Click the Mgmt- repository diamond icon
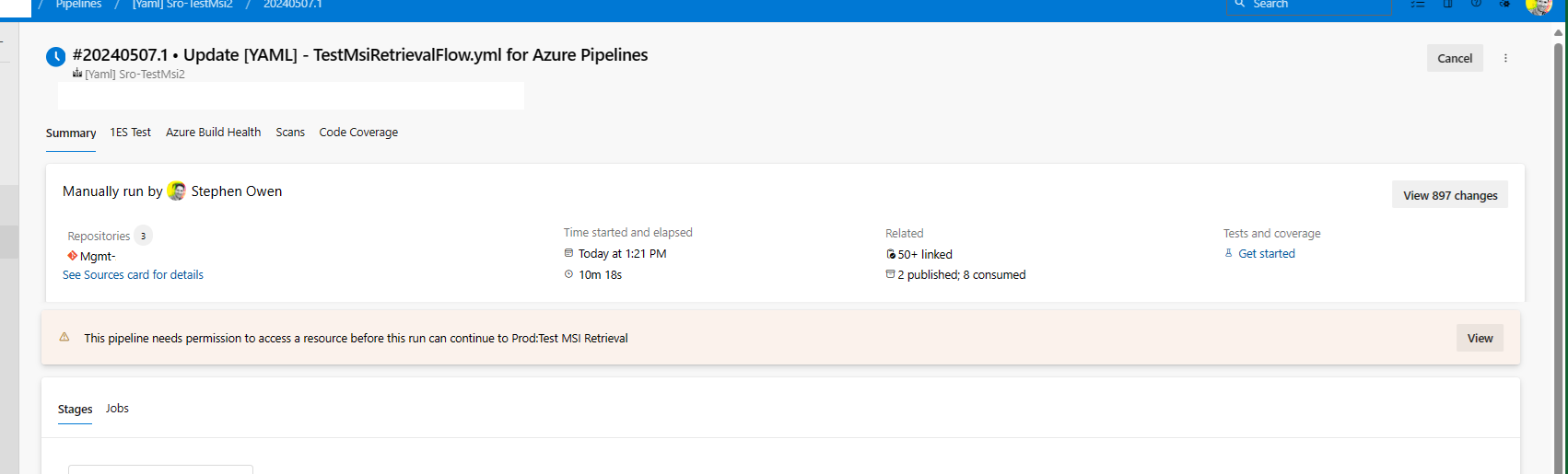This screenshot has height=474, width=1568. (x=72, y=256)
